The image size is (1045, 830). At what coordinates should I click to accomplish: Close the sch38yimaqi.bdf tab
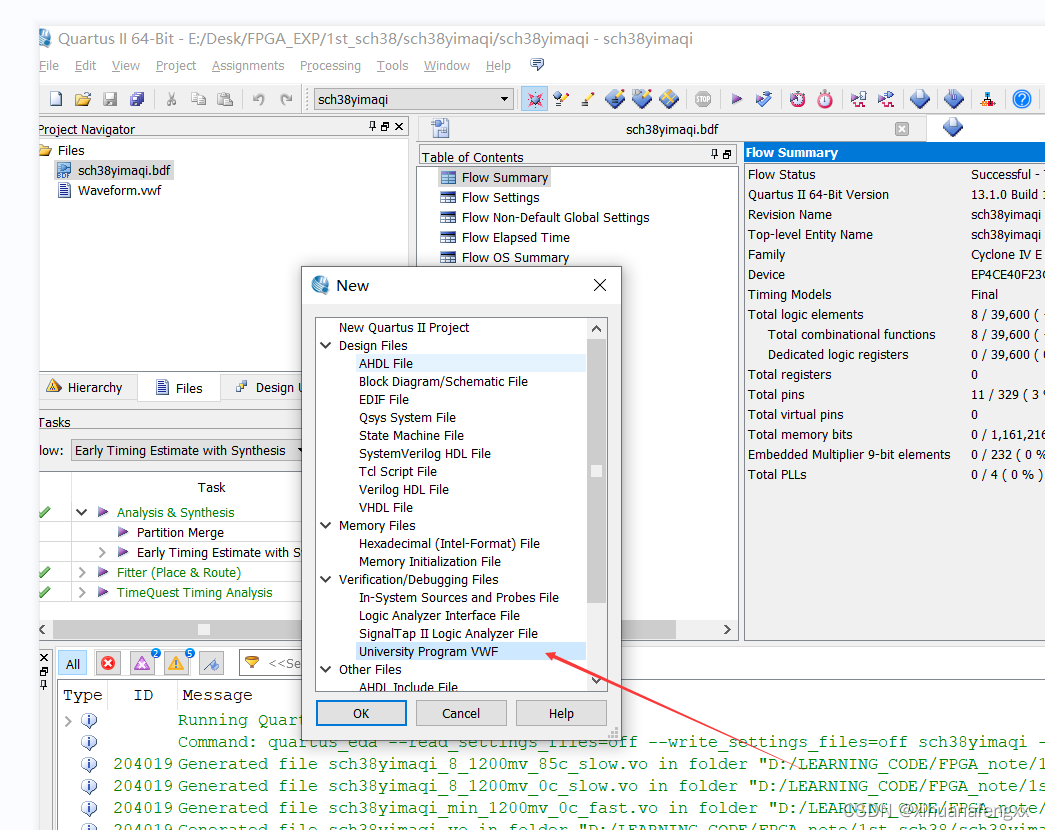(902, 129)
